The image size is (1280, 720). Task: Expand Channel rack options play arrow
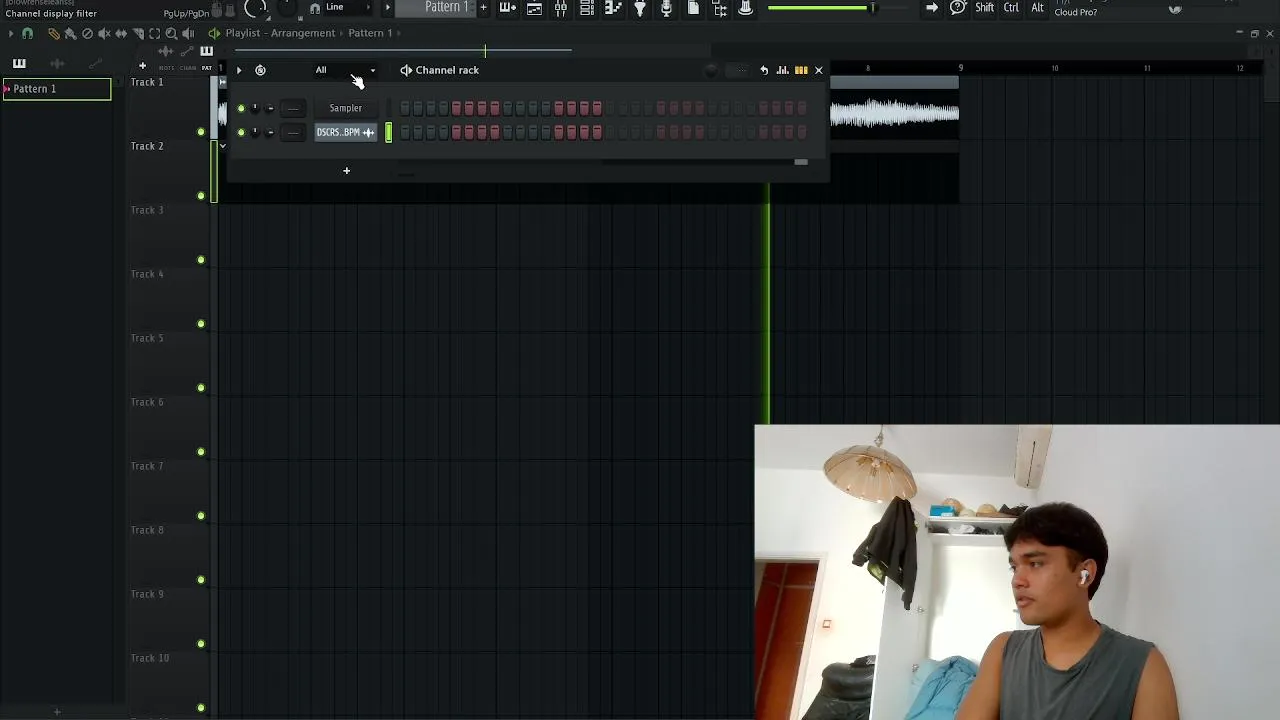coord(238,70)
